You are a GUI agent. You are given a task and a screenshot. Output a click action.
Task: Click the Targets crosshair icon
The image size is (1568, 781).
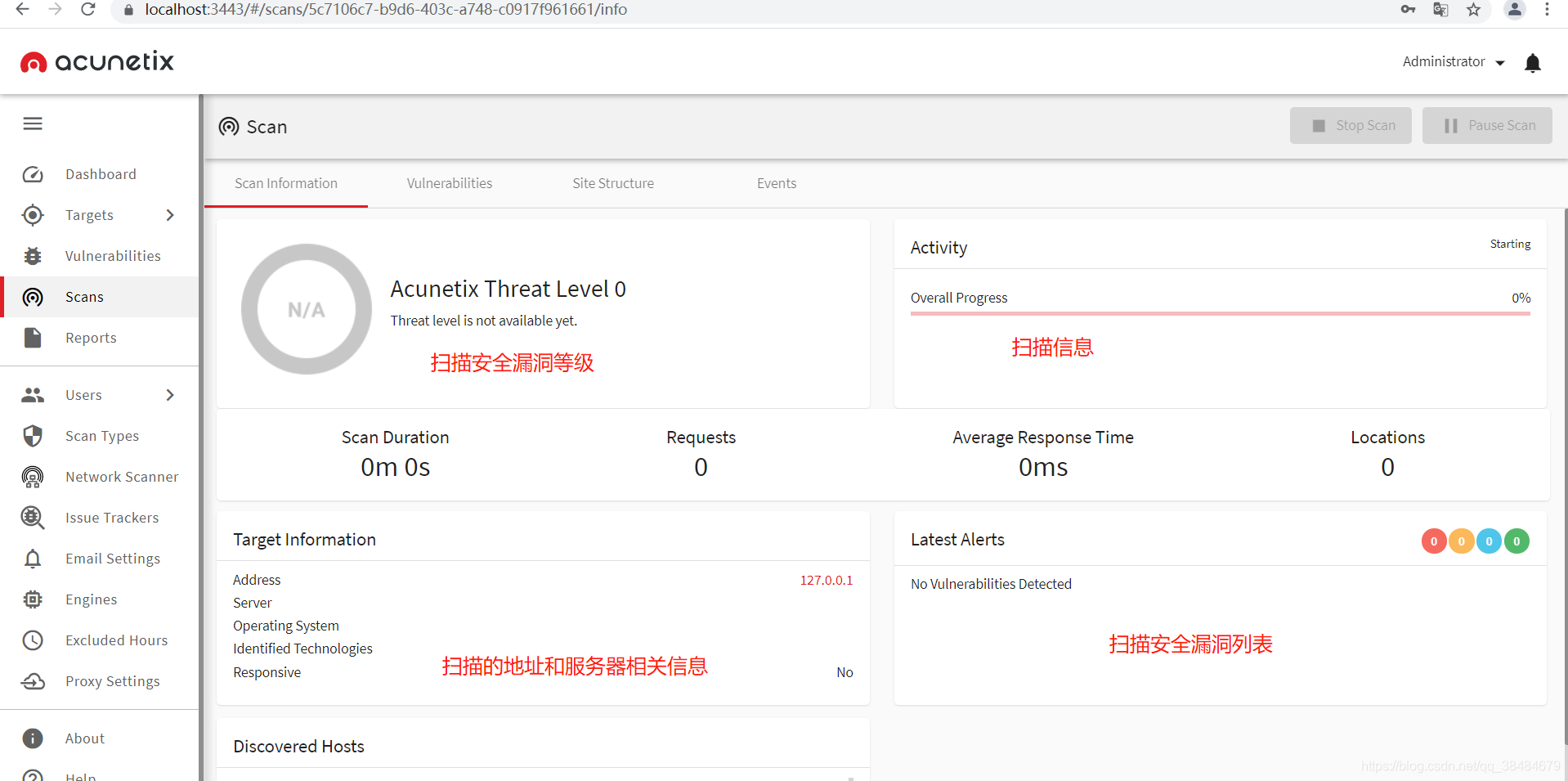(x=33, y=215)
